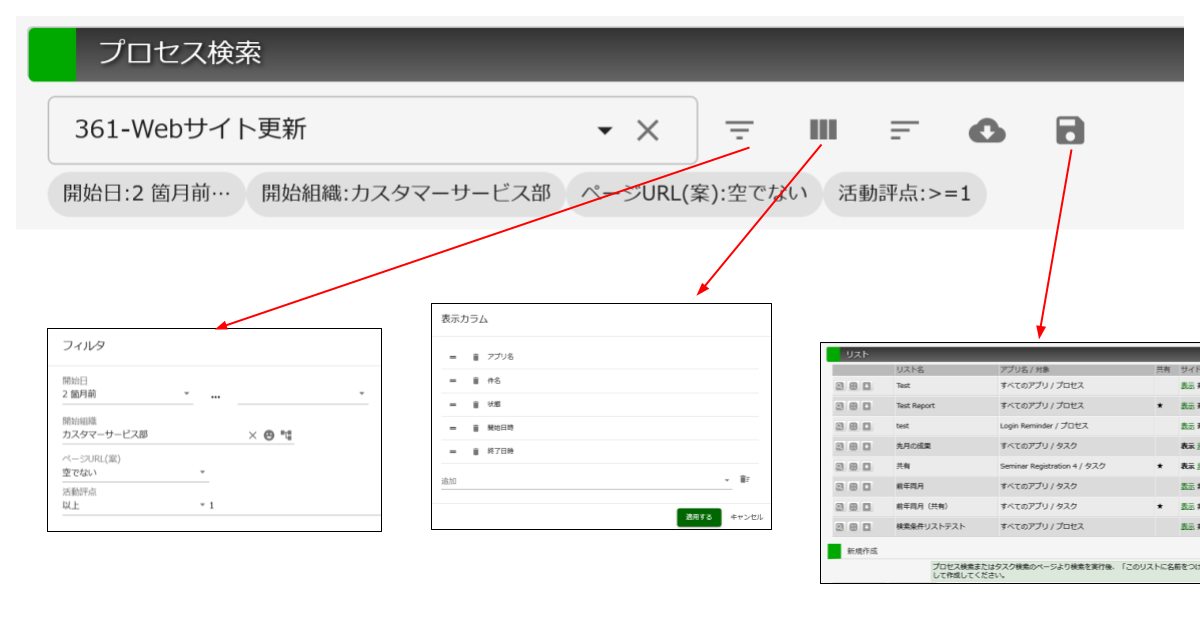Click 表示 link in the Test Report row
This screenshot has width=1200, height=630.
click(x=1187, y=406)
